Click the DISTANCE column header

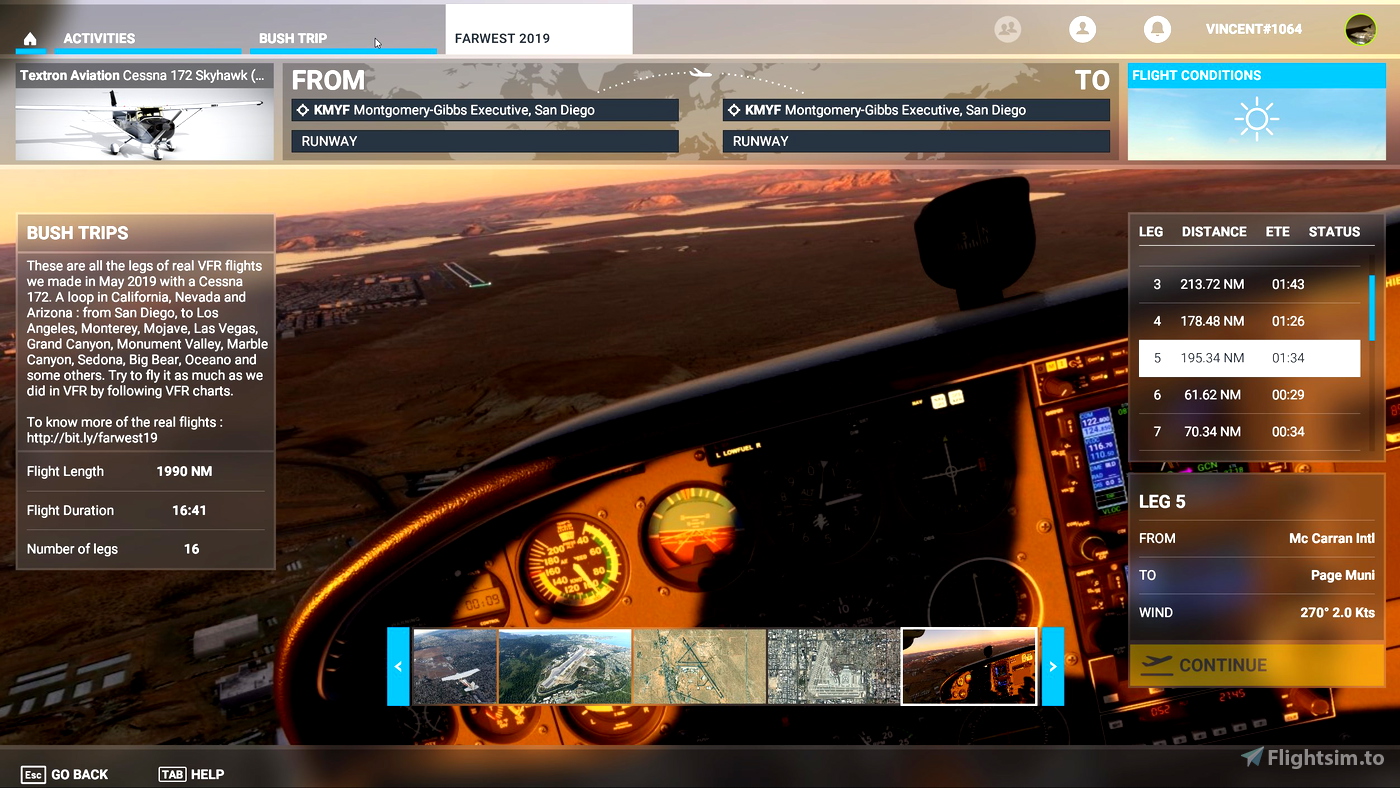click(x=1214, y=231)
